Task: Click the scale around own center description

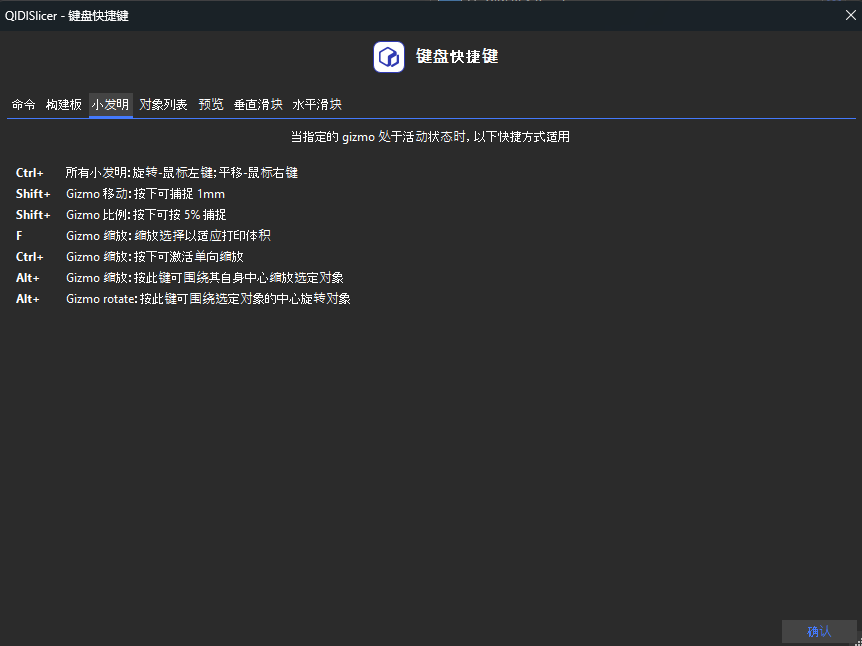Action: pyautogui.click(x=205, y=278)
